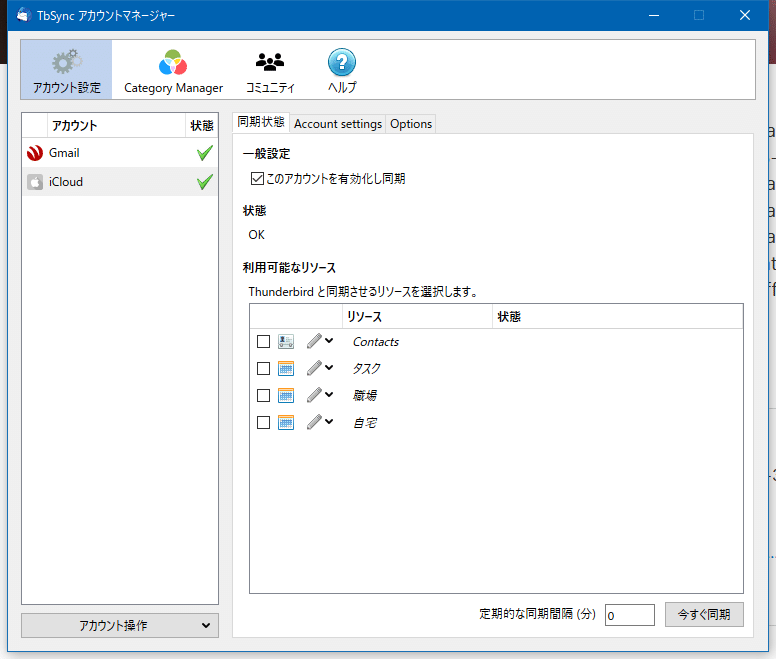Image resolution: width=776 pixels, height=659 pixels.
Task: Click the 状態 header in account list
Action: [201, 126]
